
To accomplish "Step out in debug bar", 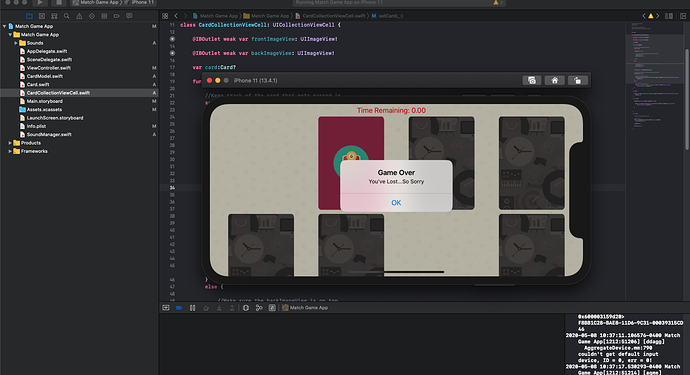I will 232,308.
